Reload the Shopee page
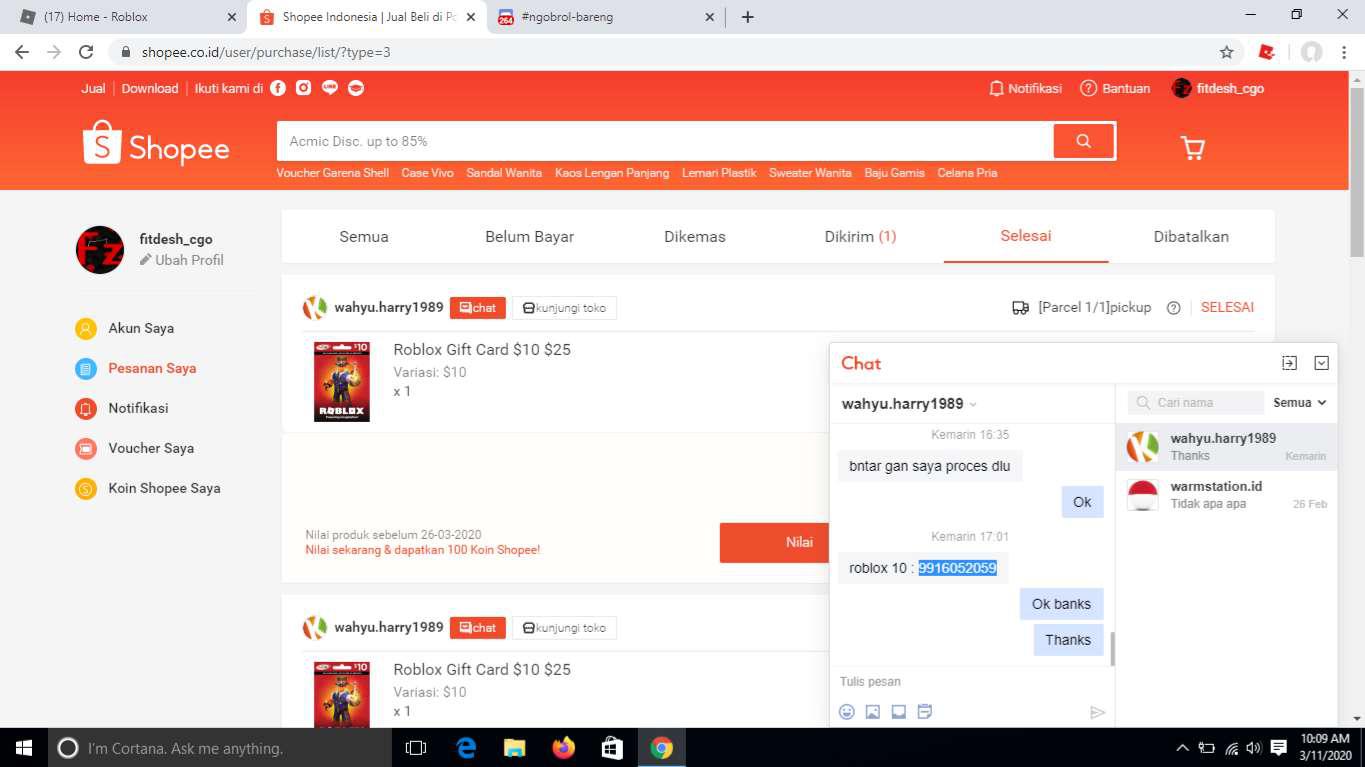1365x767 pixels. click(86, 52)
